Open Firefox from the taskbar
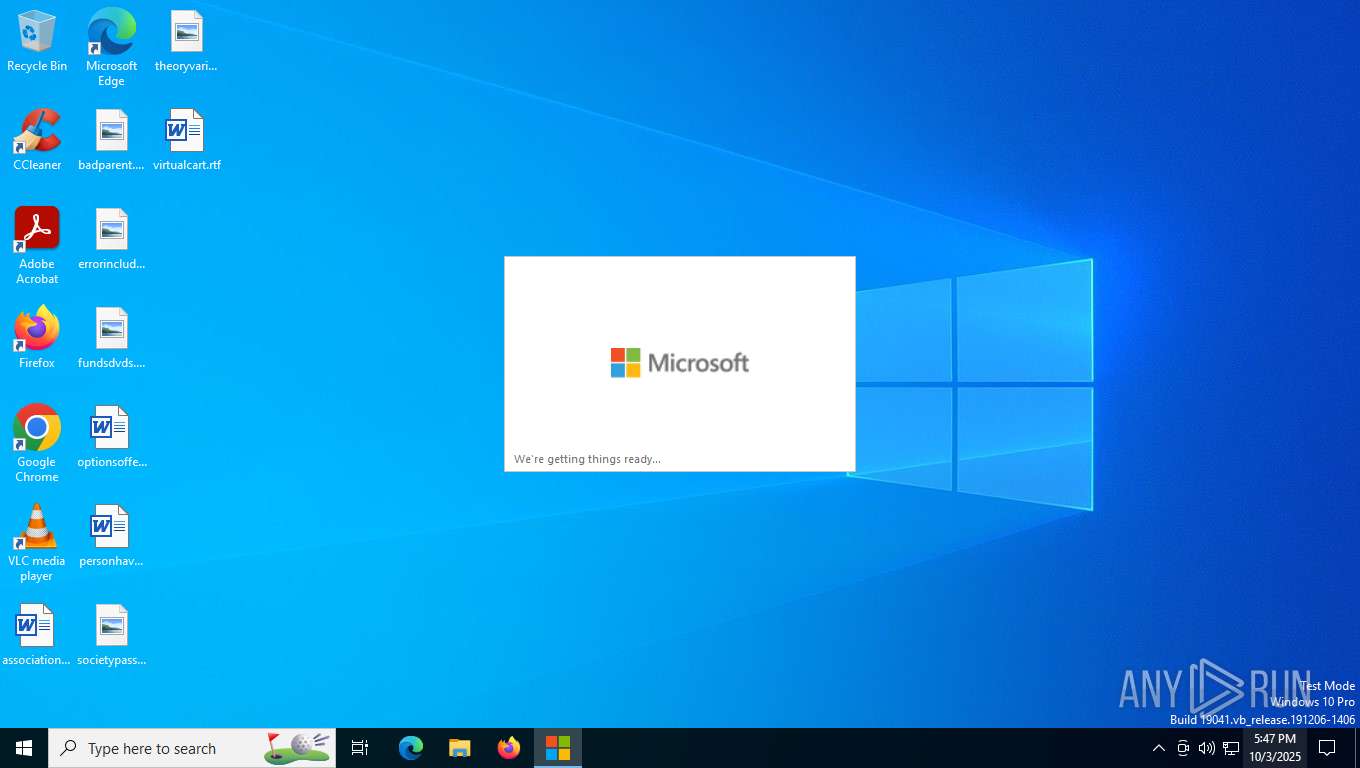 coord(508,748)
